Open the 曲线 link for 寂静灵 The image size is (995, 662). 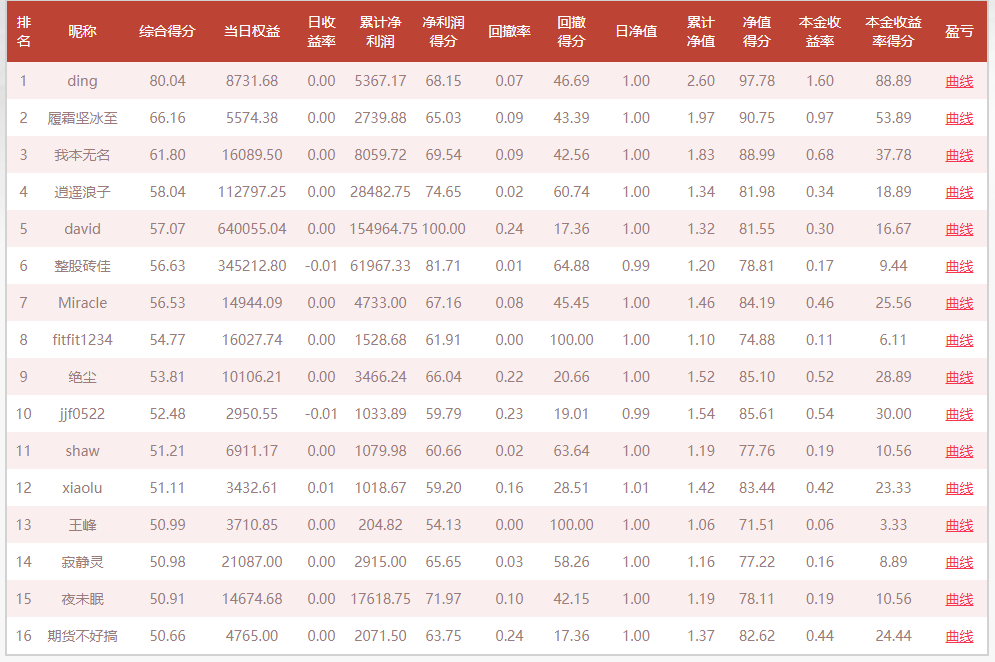[959, 562]
